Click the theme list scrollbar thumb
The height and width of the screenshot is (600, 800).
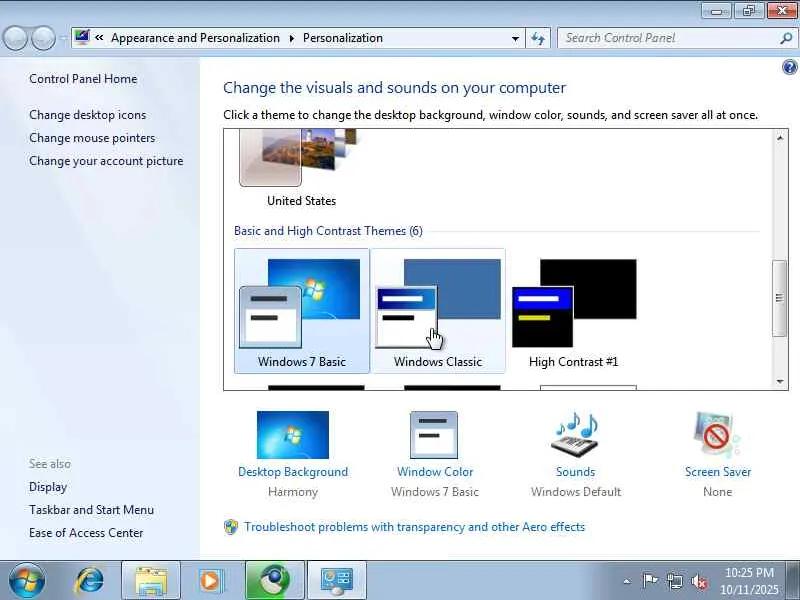click(x=779, y=298)
